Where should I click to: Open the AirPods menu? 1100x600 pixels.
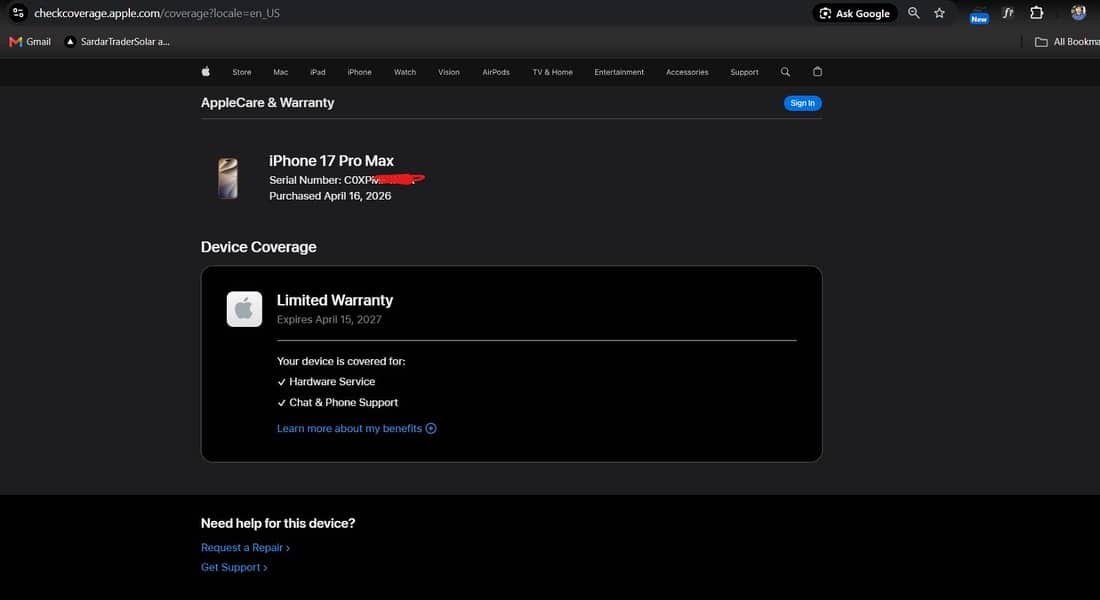pyautogui.click(x=496, y=72)
